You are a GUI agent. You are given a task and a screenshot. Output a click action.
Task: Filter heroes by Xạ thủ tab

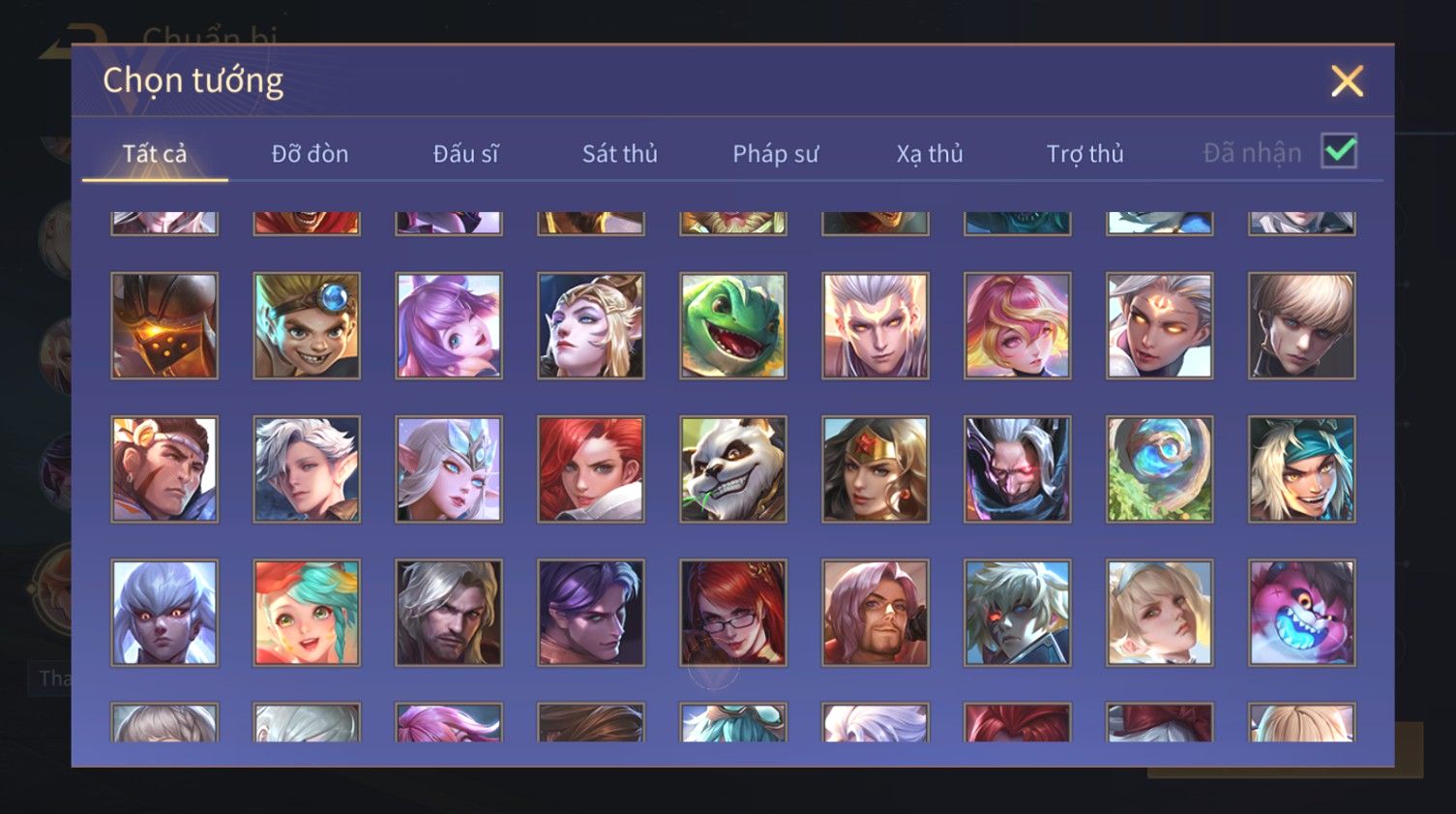930,154
